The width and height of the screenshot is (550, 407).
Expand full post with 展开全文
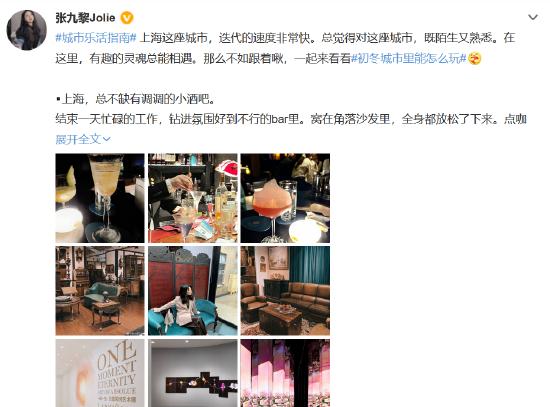click(x=79, y=139)
